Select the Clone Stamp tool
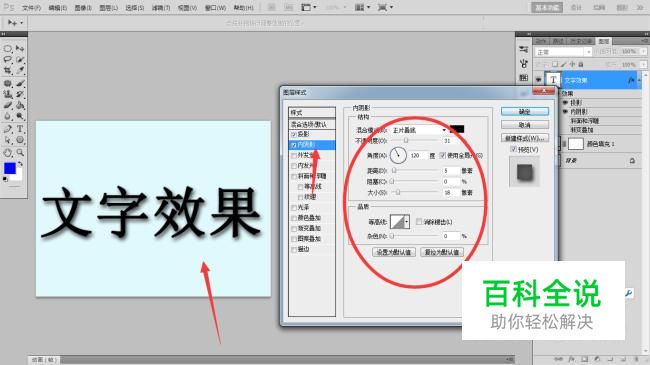The image size is (650, 365). pyautogui.click(x=8, y=94)
